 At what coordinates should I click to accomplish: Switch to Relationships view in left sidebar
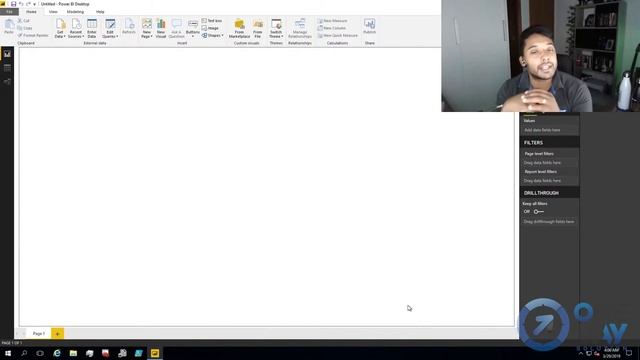pos(7,82)
